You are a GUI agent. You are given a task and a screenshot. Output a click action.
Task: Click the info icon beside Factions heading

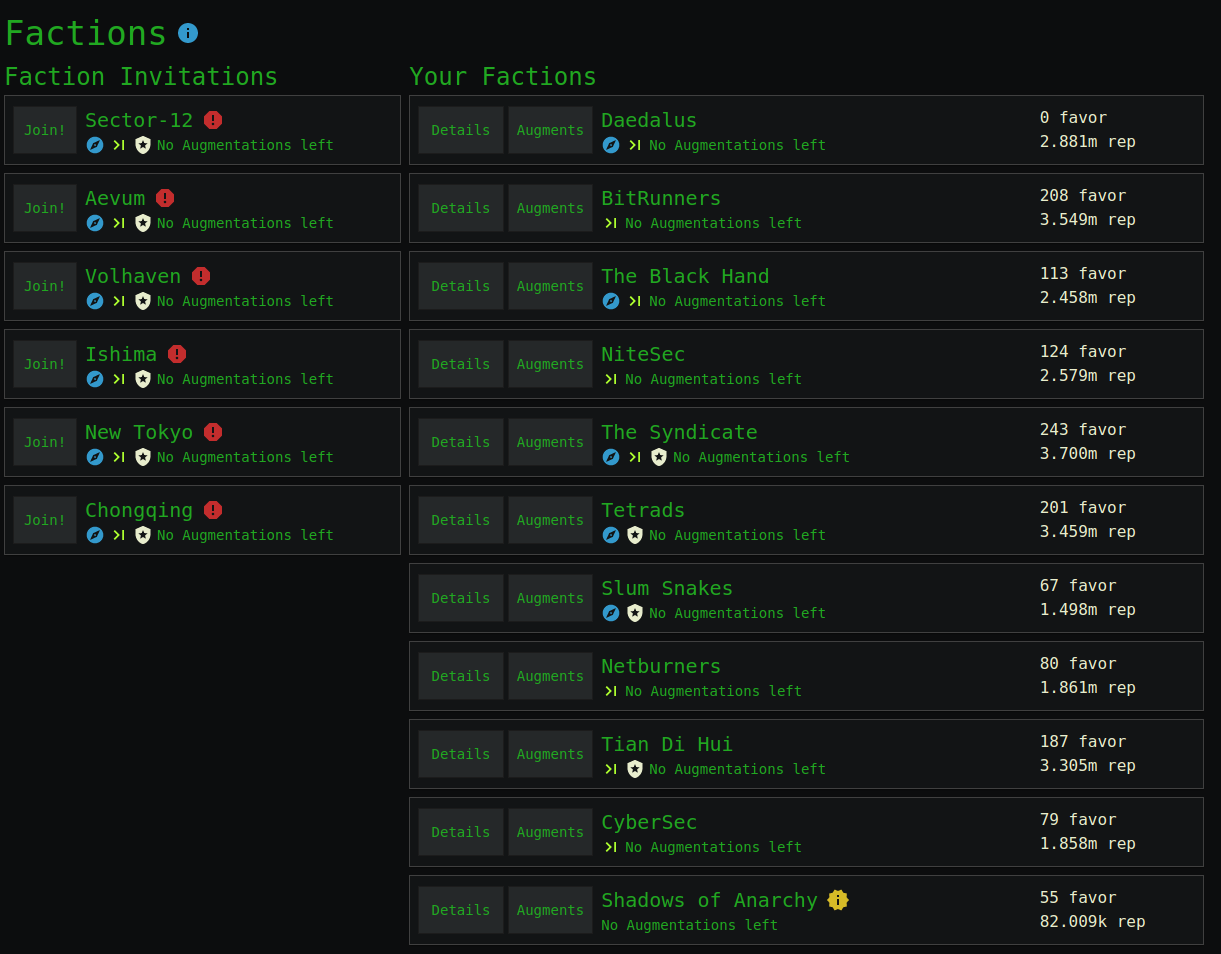[x=188, y=33]
